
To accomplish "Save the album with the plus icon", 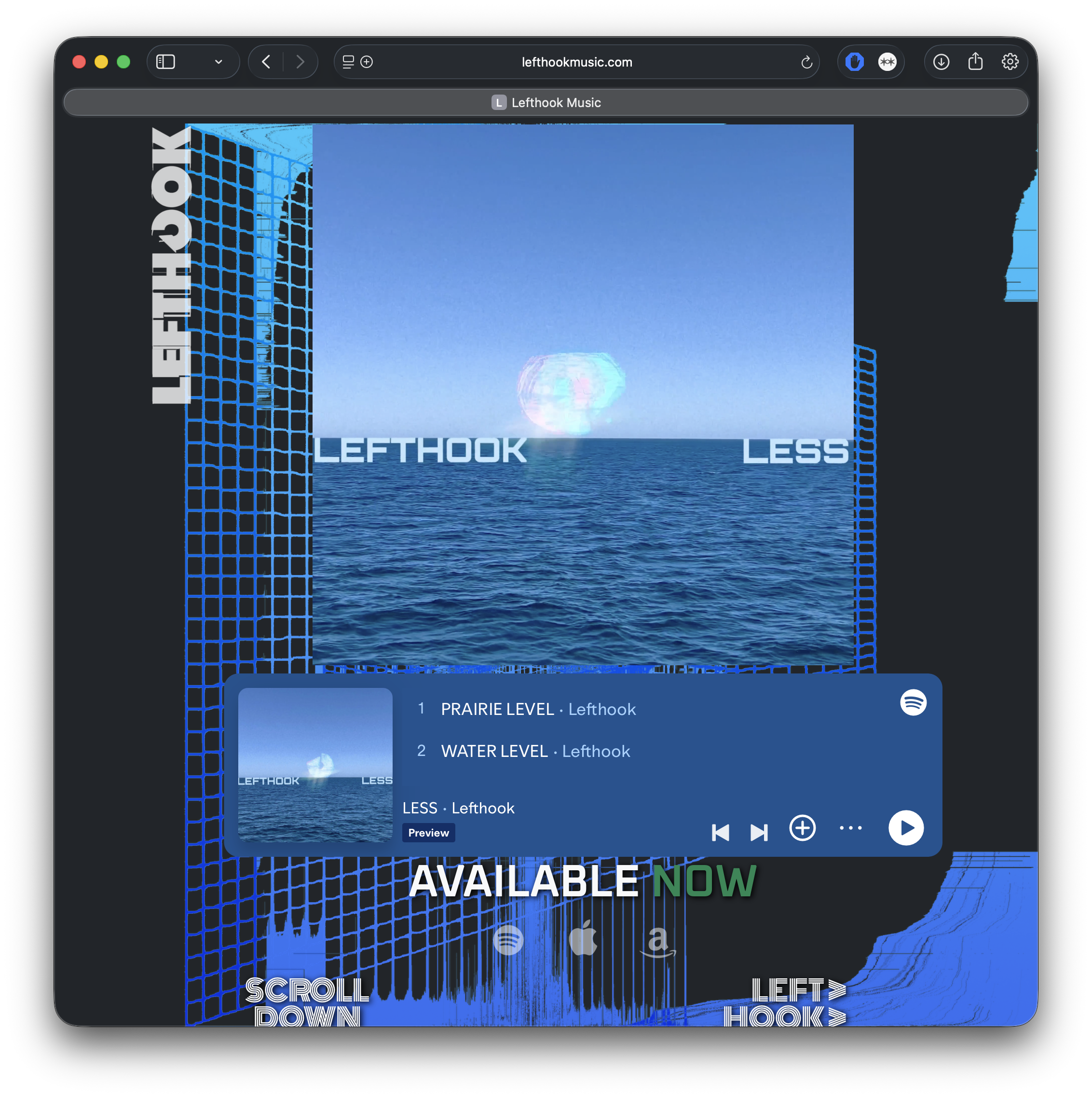I will (802, 827).
